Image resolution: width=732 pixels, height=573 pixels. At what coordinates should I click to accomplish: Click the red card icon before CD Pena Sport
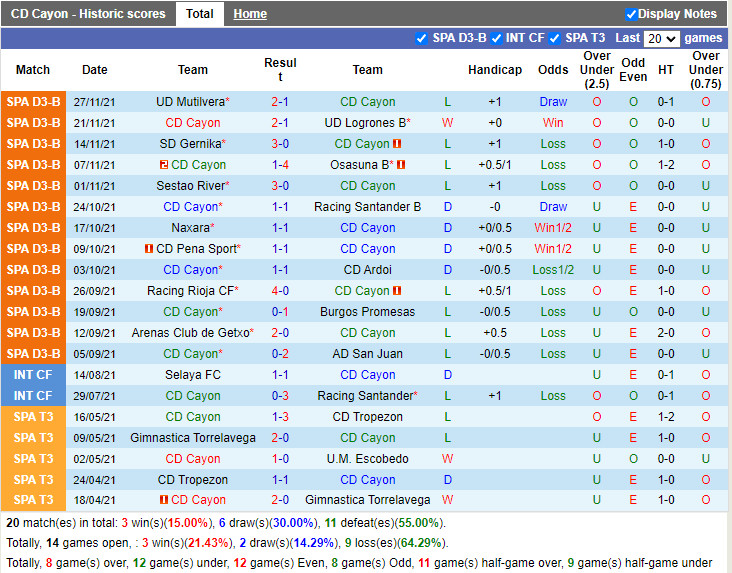coord(149,248)
